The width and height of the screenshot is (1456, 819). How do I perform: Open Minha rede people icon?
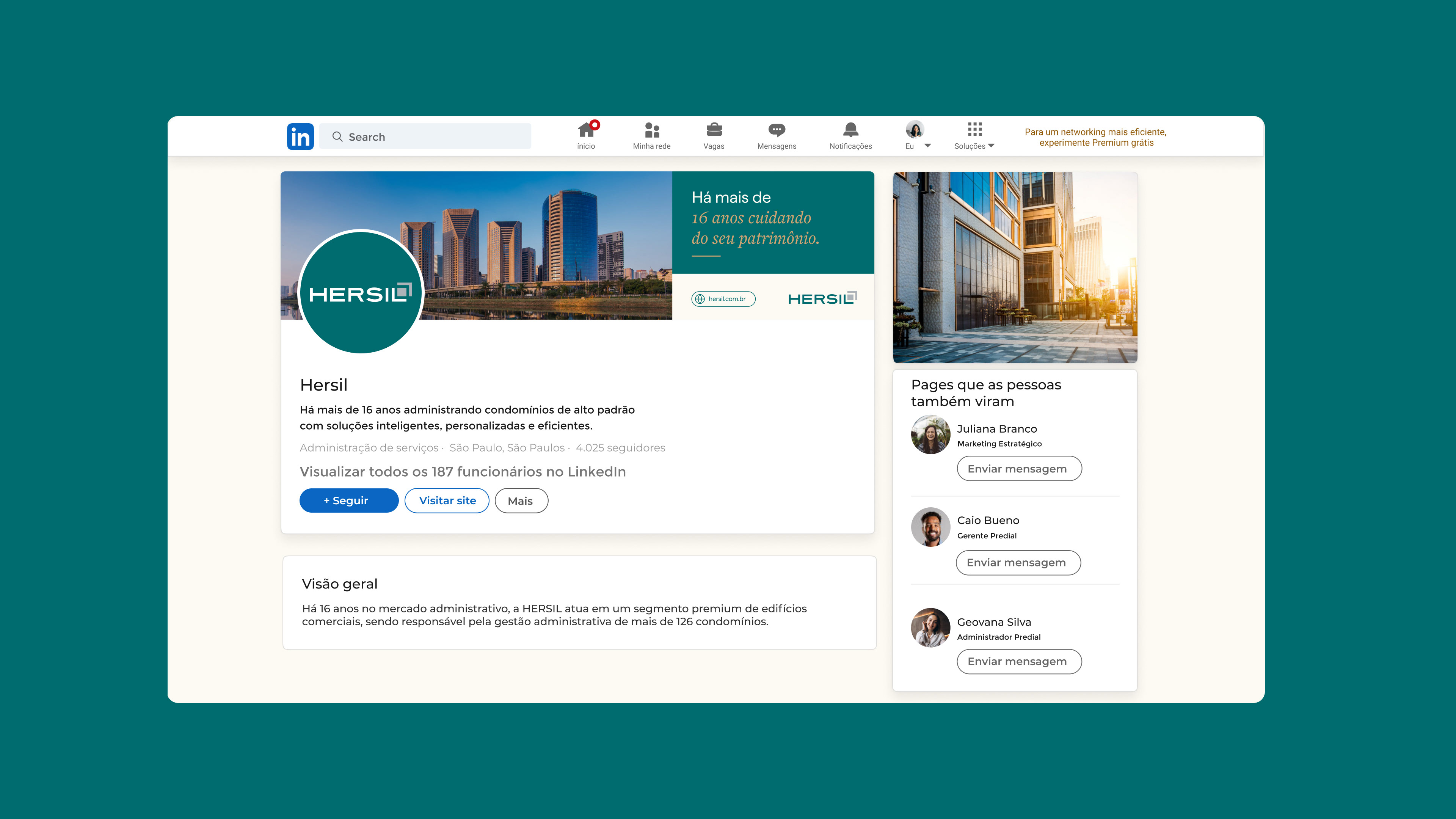click(x=652, y=130)
